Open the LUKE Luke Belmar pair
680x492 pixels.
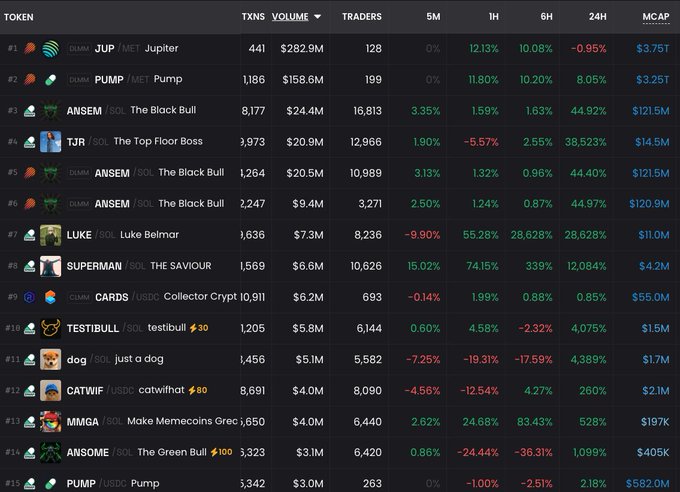[149, 235]
